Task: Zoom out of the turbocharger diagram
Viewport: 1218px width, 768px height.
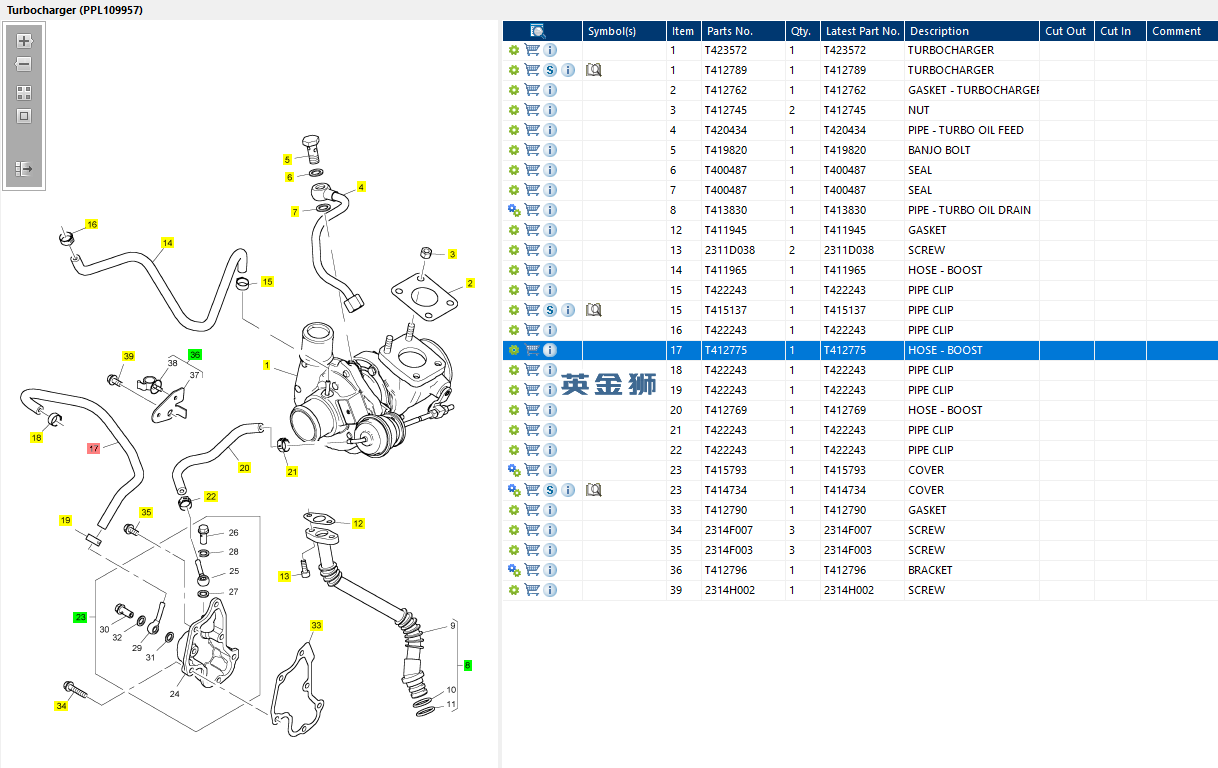Action: pos(25,64)
